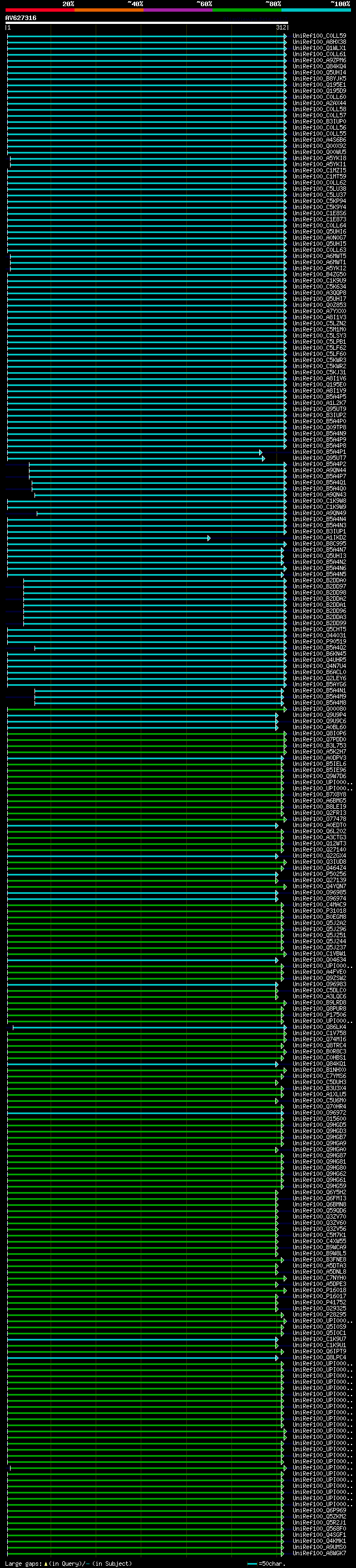Click the short alignment bar for UniRef100_A1IKD2
This screenshot has width=356, height=1568.
[109, 537]
